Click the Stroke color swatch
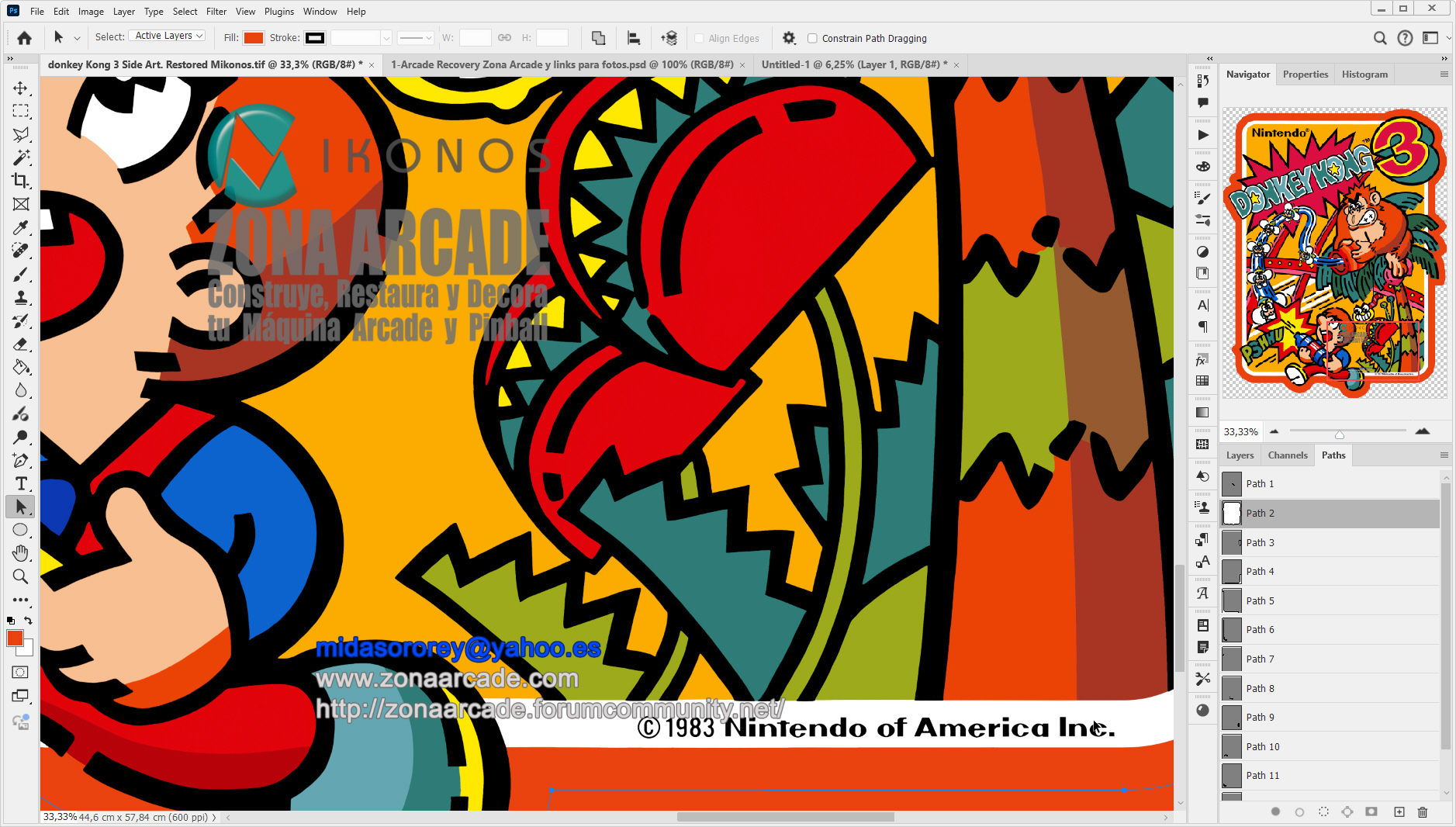The image size is (1456, 827). coord(315,38)
